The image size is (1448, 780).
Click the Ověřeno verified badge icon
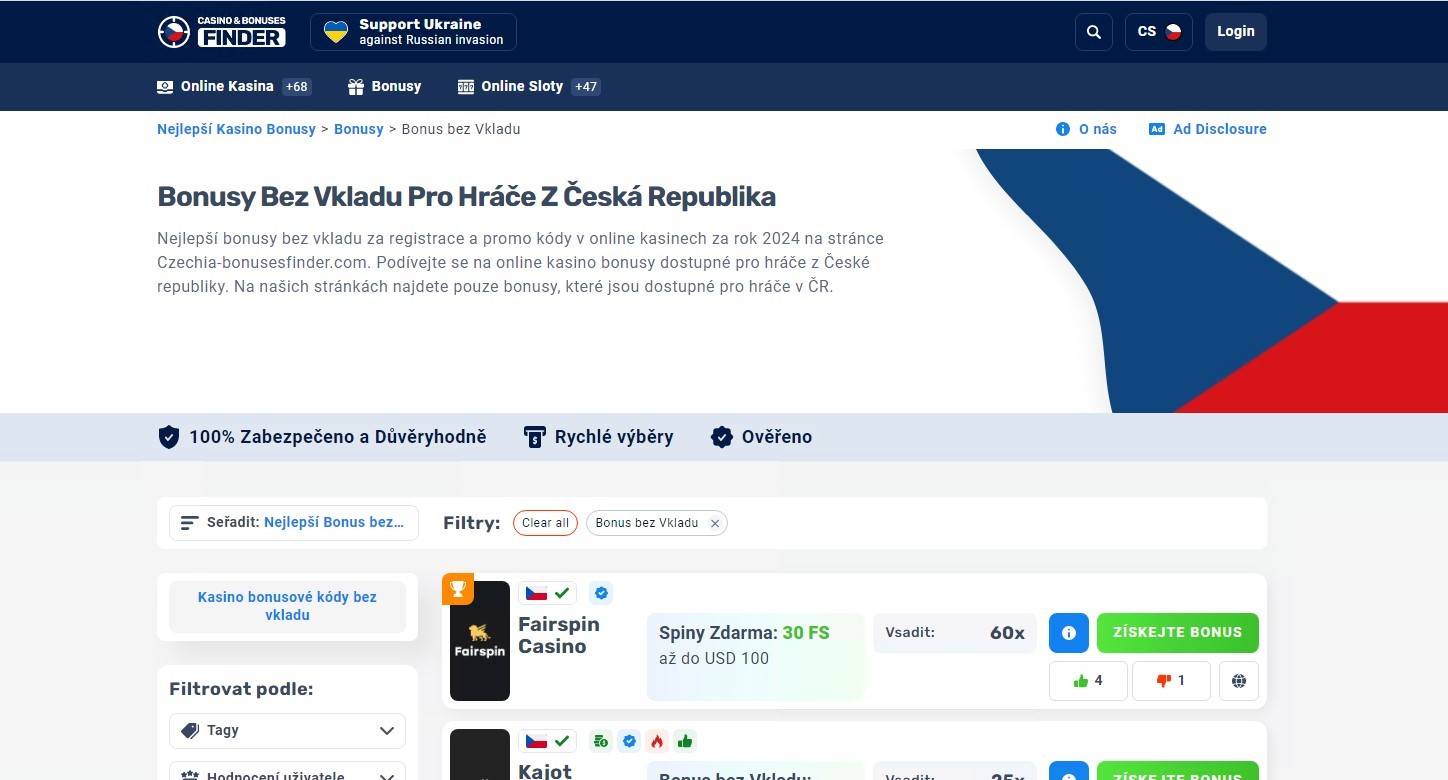[x=722, y=437]
